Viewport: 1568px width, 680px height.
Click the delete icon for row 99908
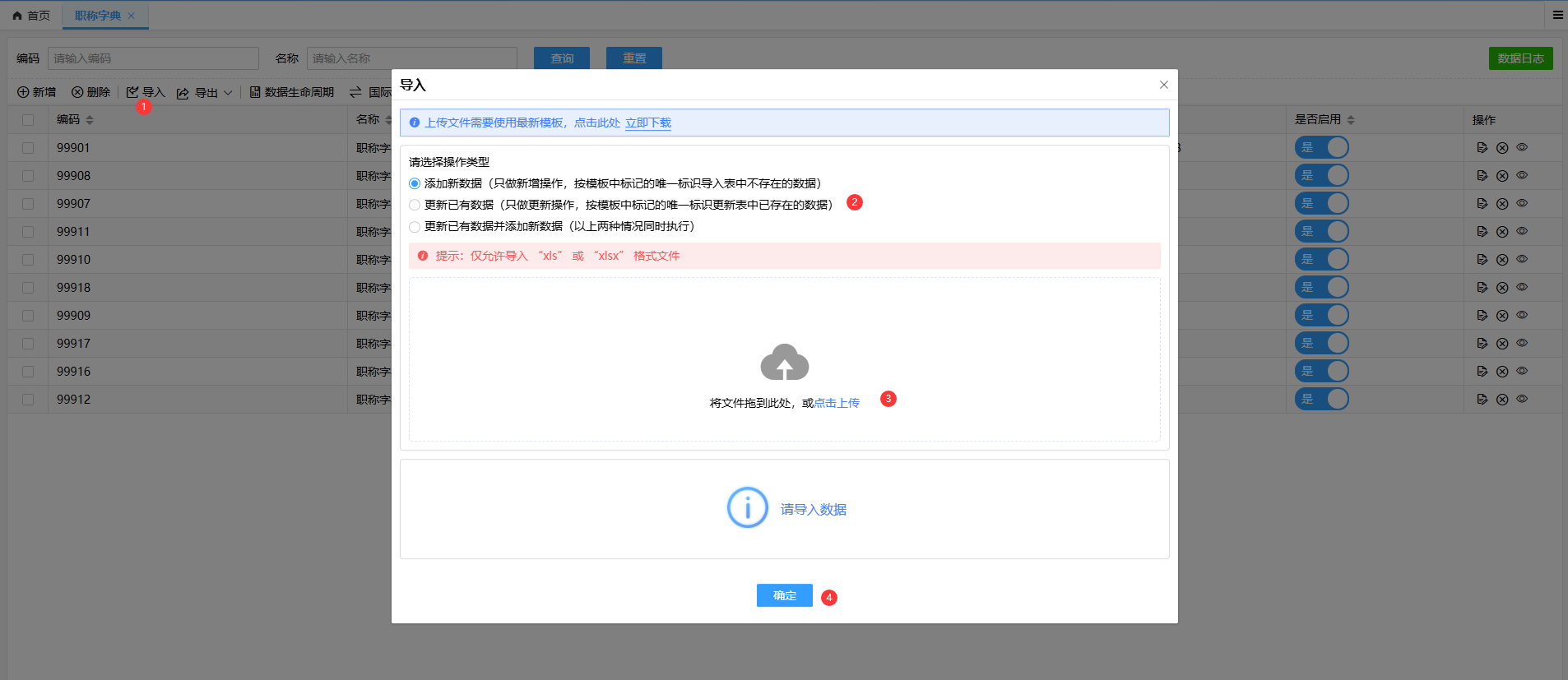(1502, 176)
